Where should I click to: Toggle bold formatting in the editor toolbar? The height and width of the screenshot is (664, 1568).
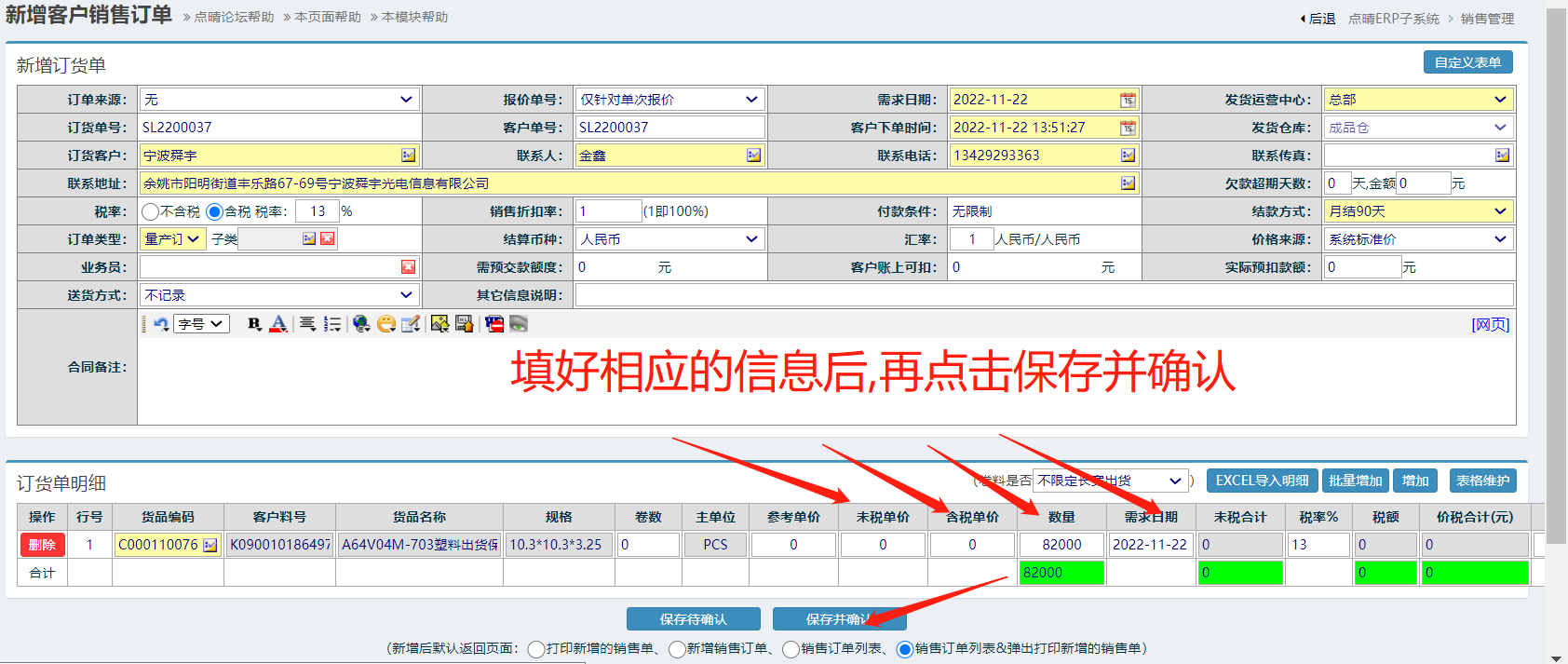253,324
